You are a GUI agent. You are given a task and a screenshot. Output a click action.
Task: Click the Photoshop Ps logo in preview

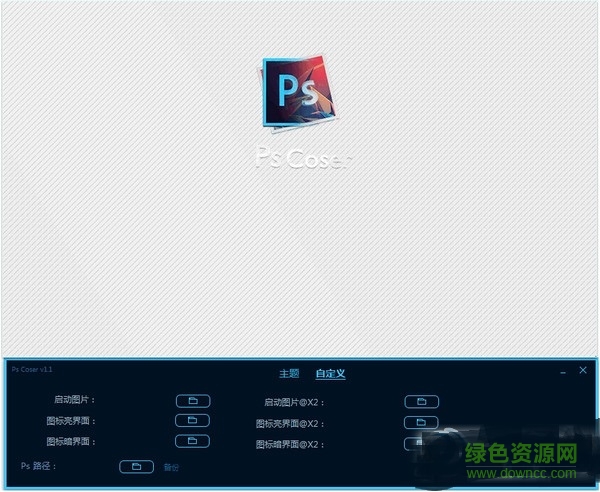[300, 103]
